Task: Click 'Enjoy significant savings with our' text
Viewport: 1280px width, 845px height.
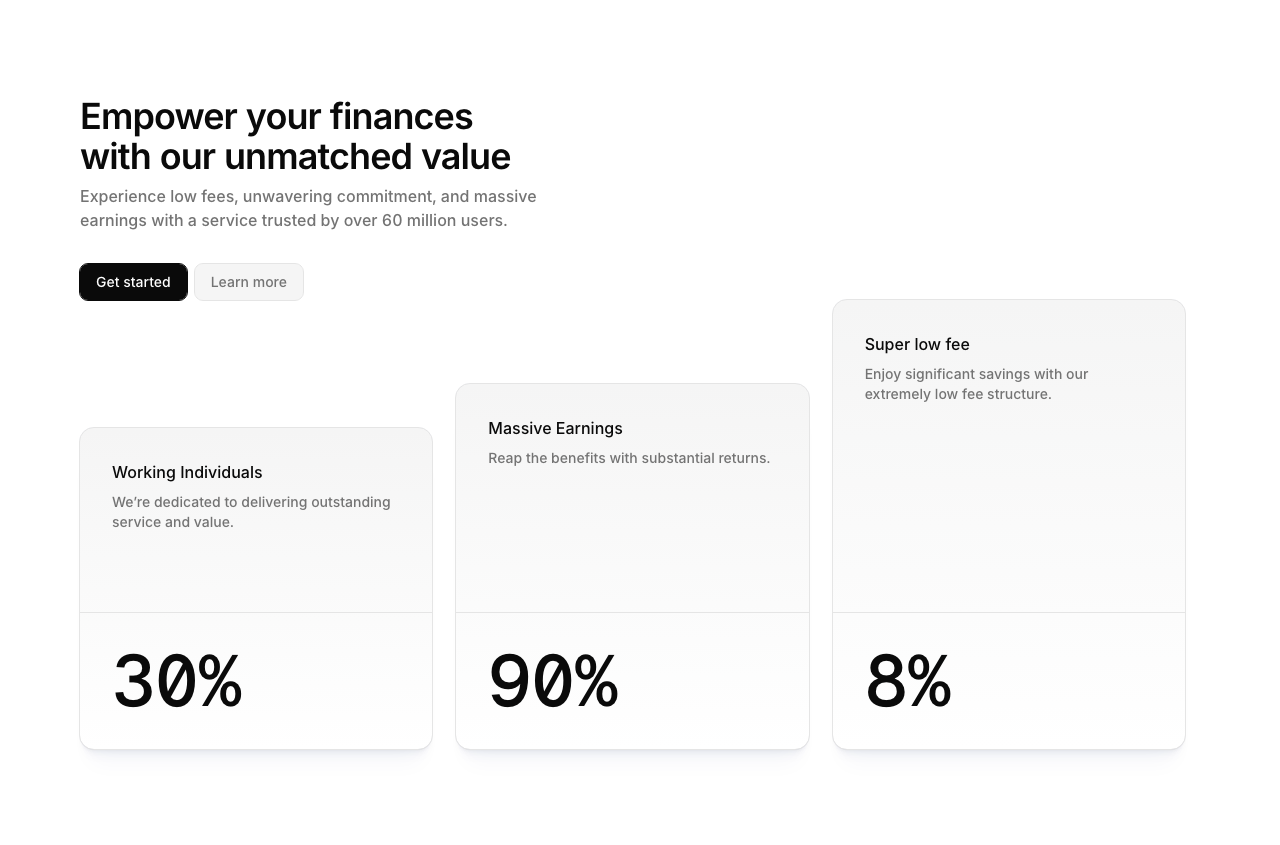Action: [976, 374]
